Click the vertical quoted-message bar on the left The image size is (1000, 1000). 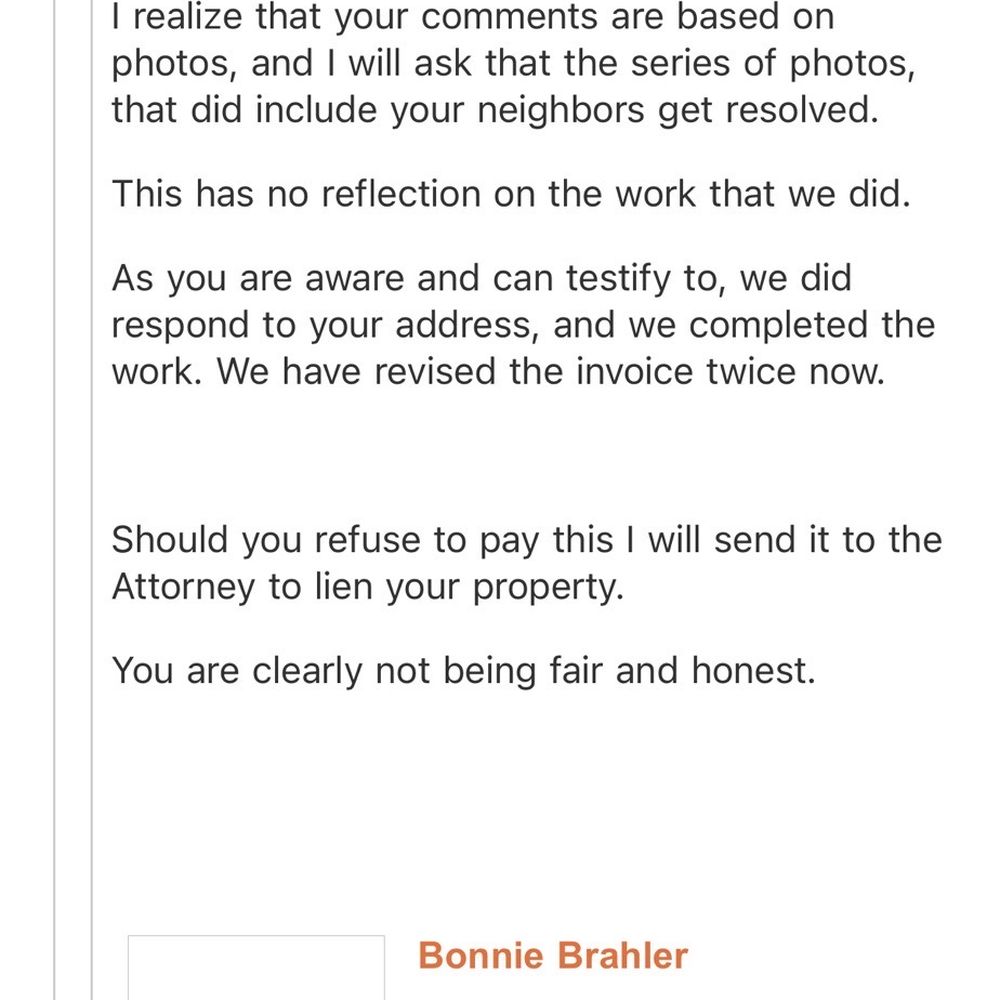[92, 500]
